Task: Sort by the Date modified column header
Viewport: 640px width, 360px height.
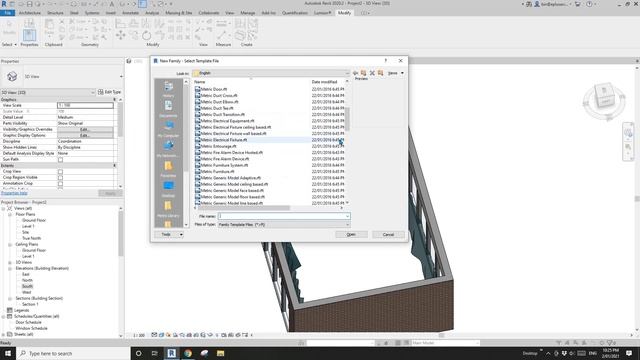Action: (324, 82)
